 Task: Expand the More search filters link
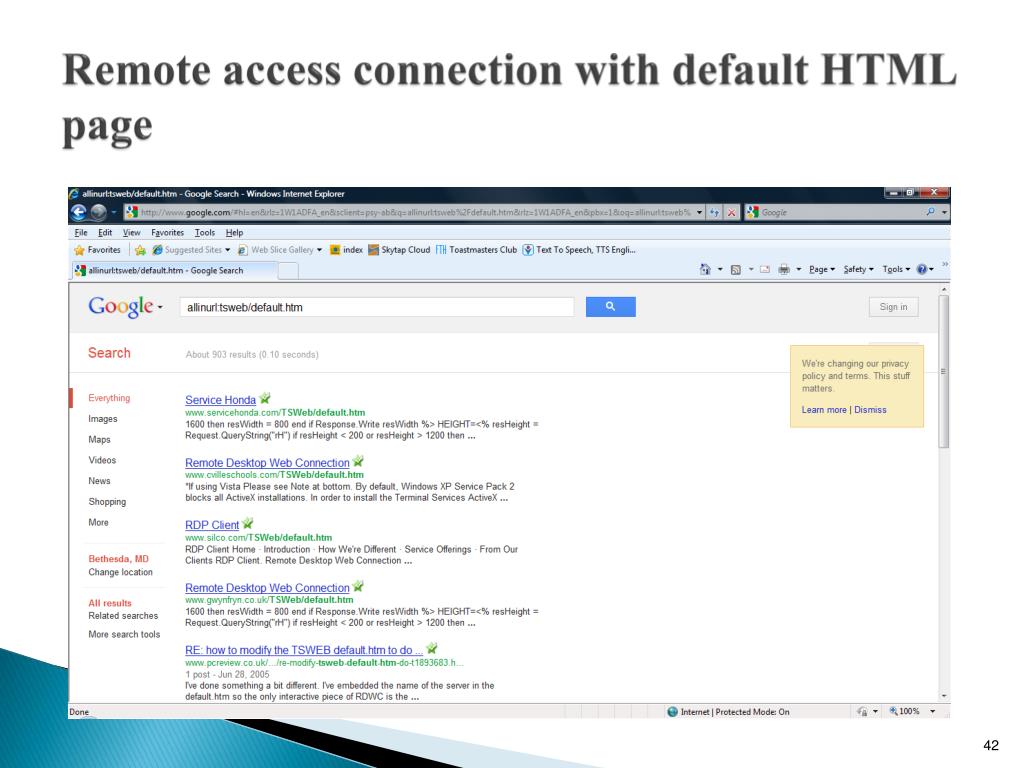coord(99,522)
